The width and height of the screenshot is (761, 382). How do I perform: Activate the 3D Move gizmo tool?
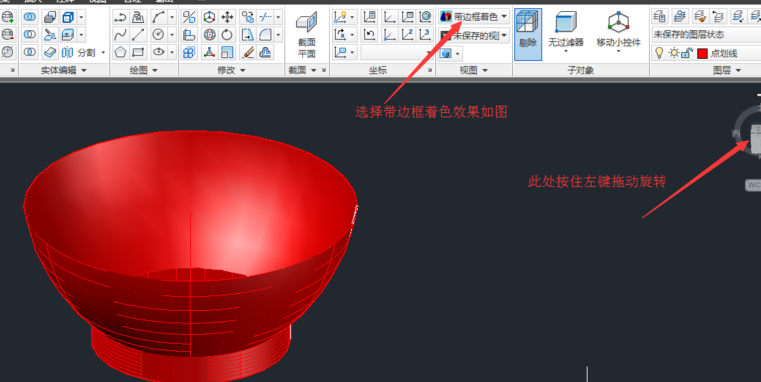[x=209, y=17]
